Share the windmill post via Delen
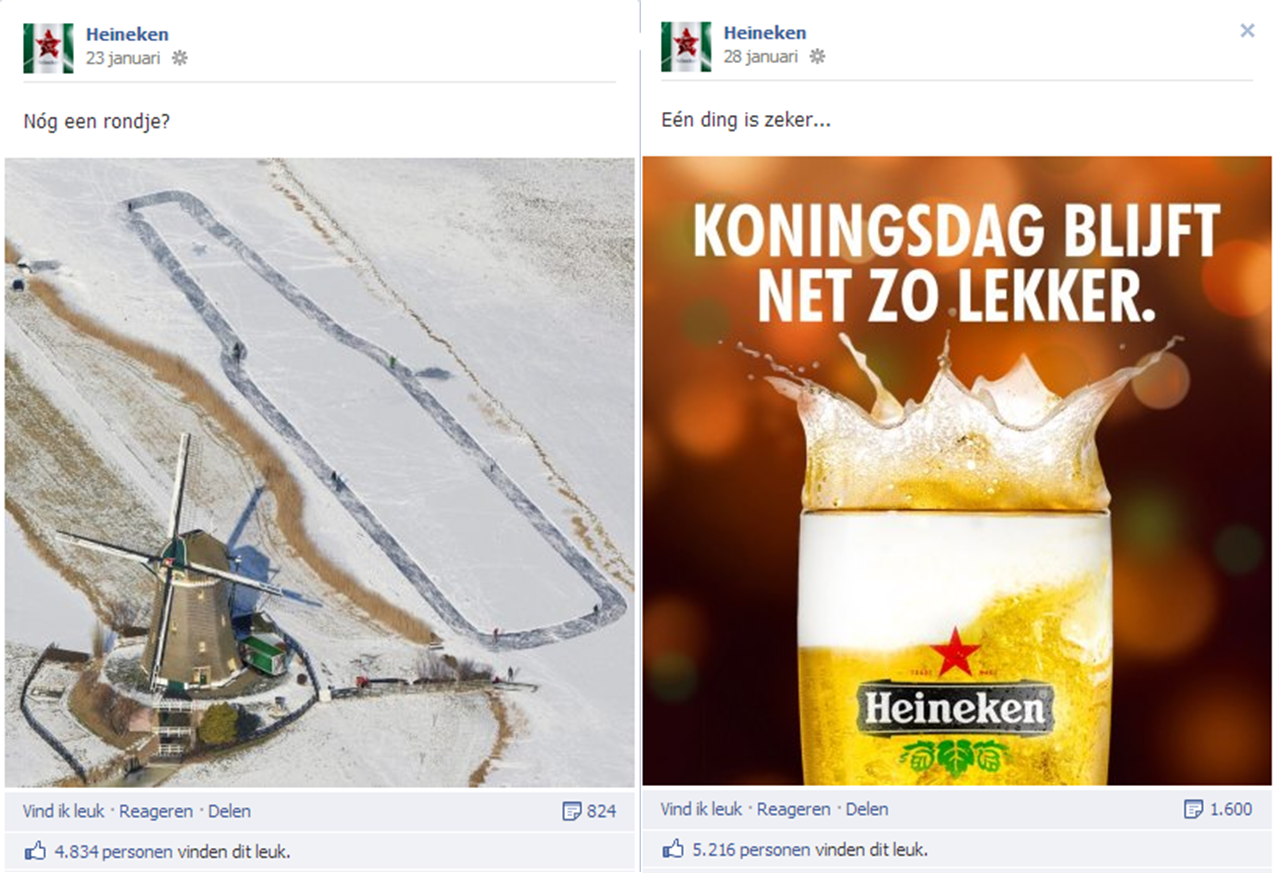The width and height of the screenshot is (1275, 873). click(x=229, y=811)
